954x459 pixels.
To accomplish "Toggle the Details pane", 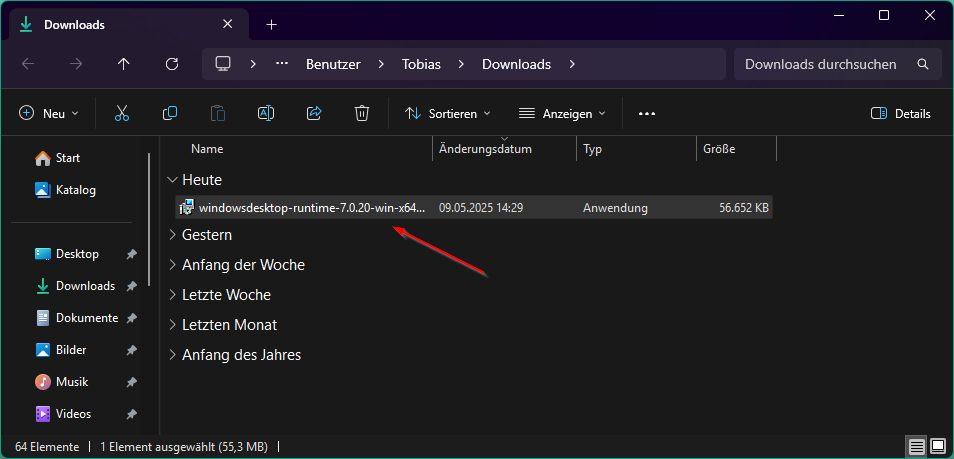I will click(x=900, y=113).
